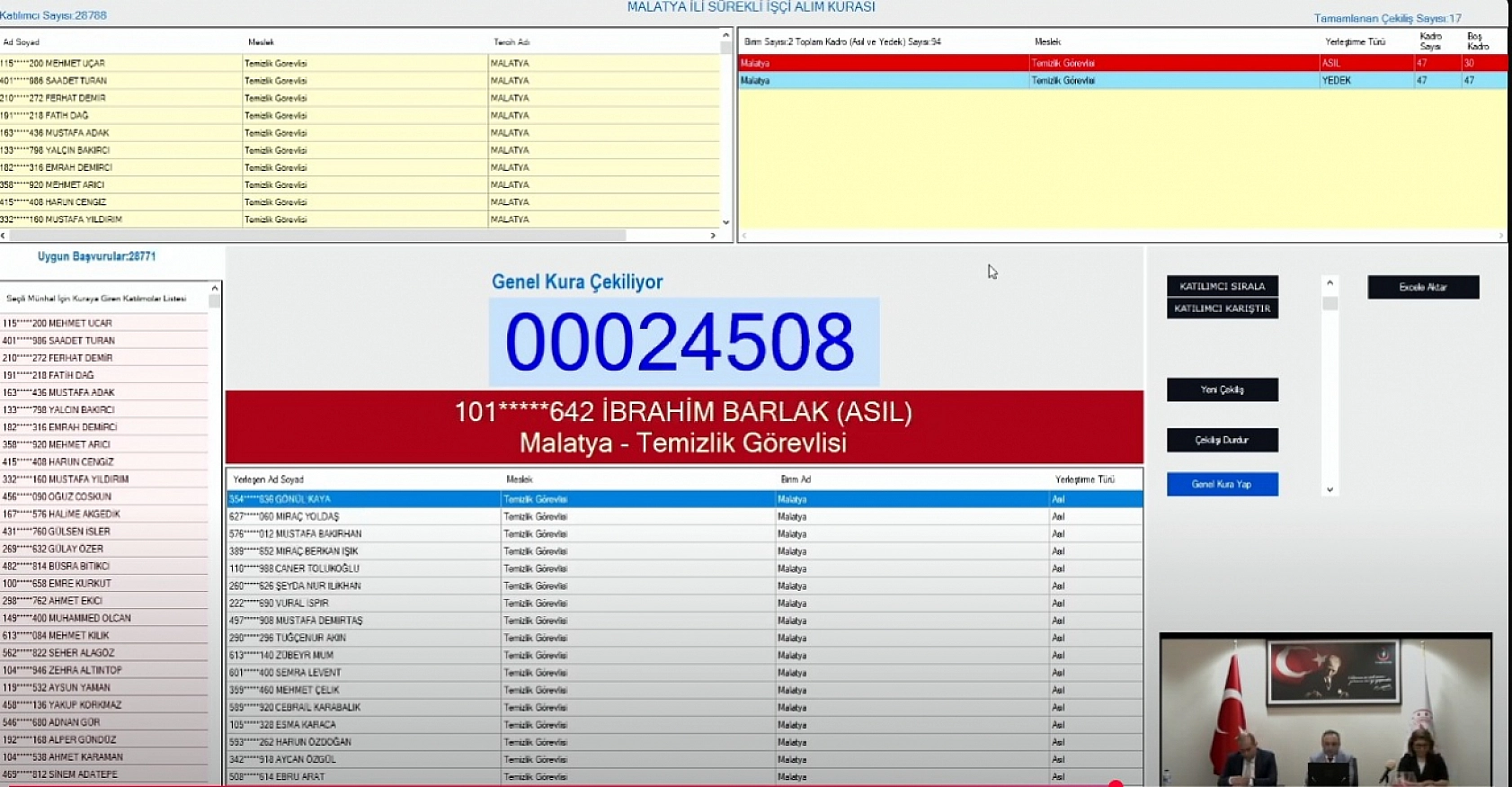Select GÖNÜL KAYA row in results table
Screen dimensions: 1512x787
[683, 498]
